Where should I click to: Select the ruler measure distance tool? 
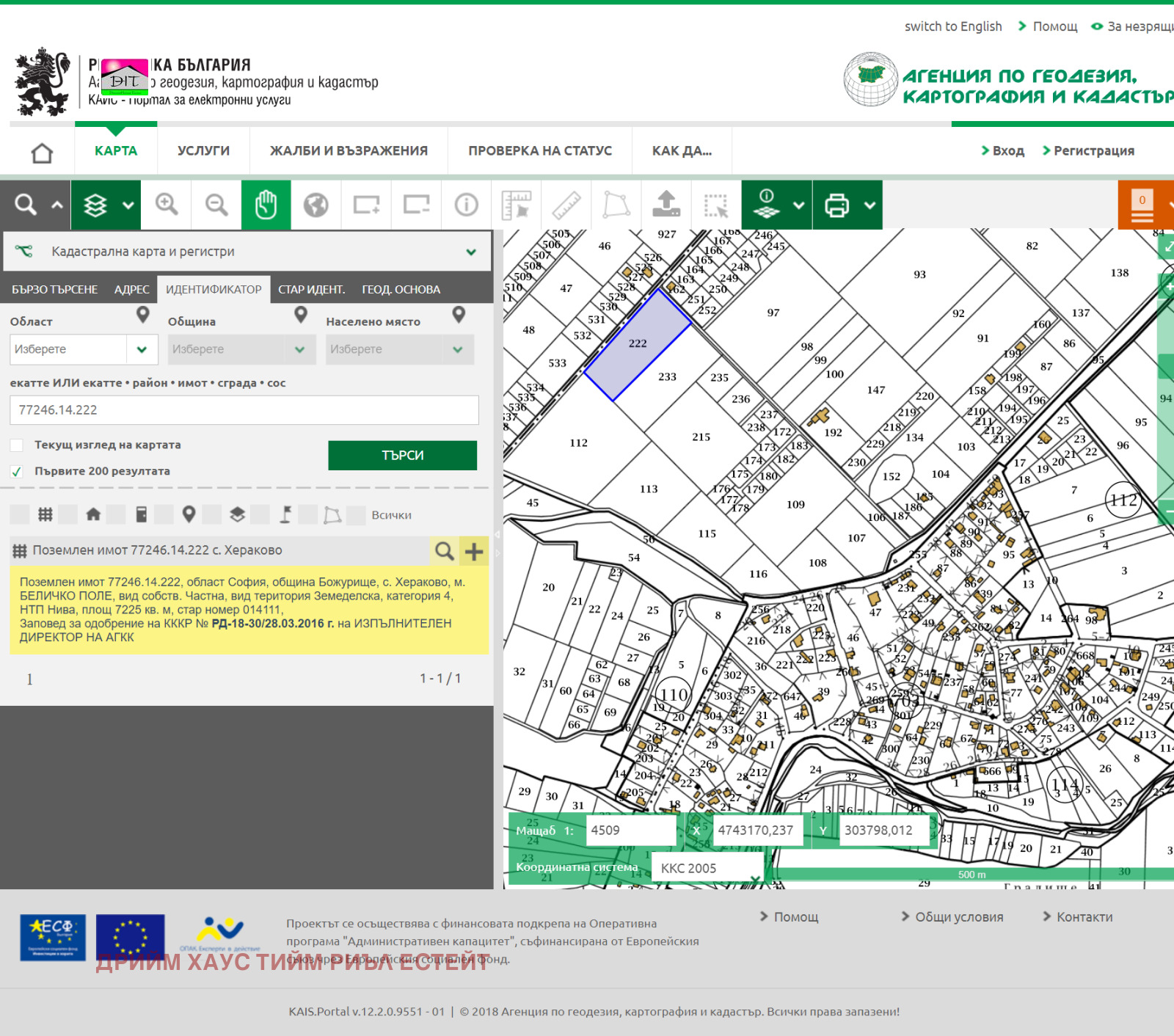click(x=566, y=205)
